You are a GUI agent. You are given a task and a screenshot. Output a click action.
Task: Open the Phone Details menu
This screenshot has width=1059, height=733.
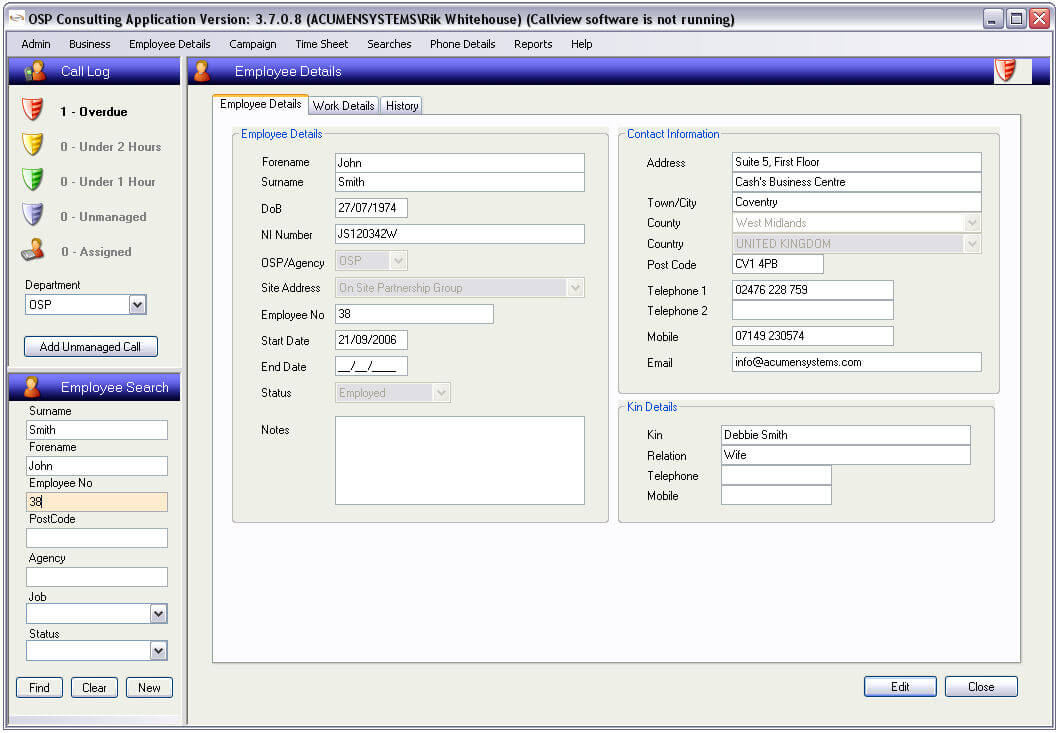pos(463,44)
